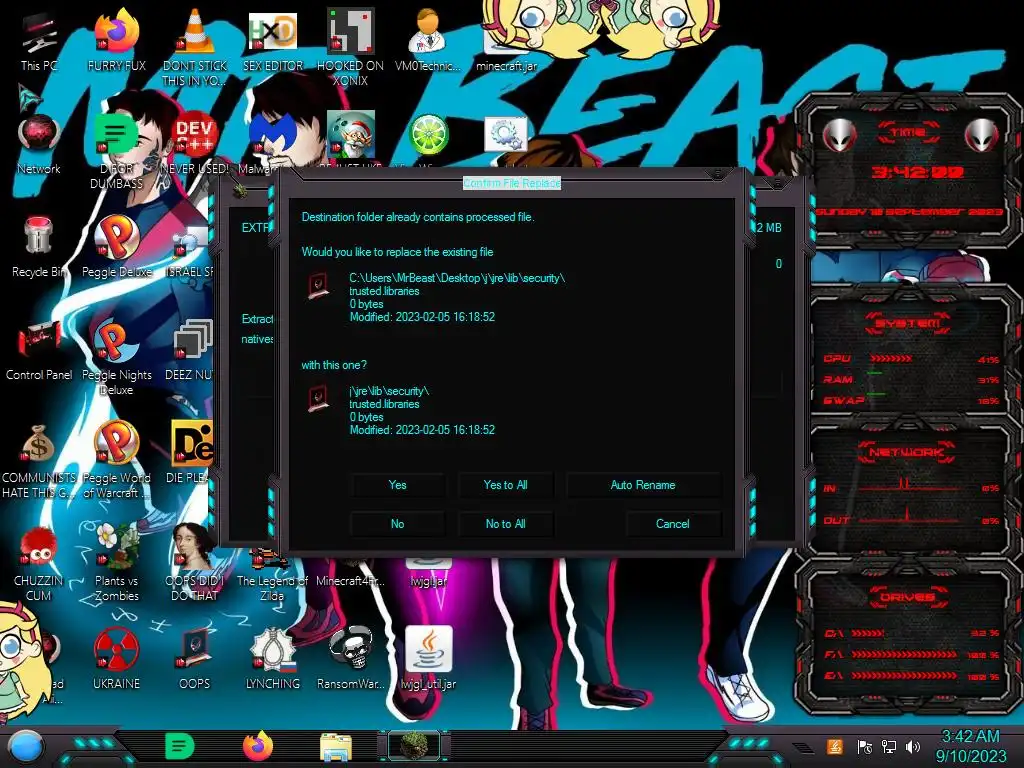Choose the Yes to All button
Viewport: 1024px width, 768px height.
coord(505,485)
